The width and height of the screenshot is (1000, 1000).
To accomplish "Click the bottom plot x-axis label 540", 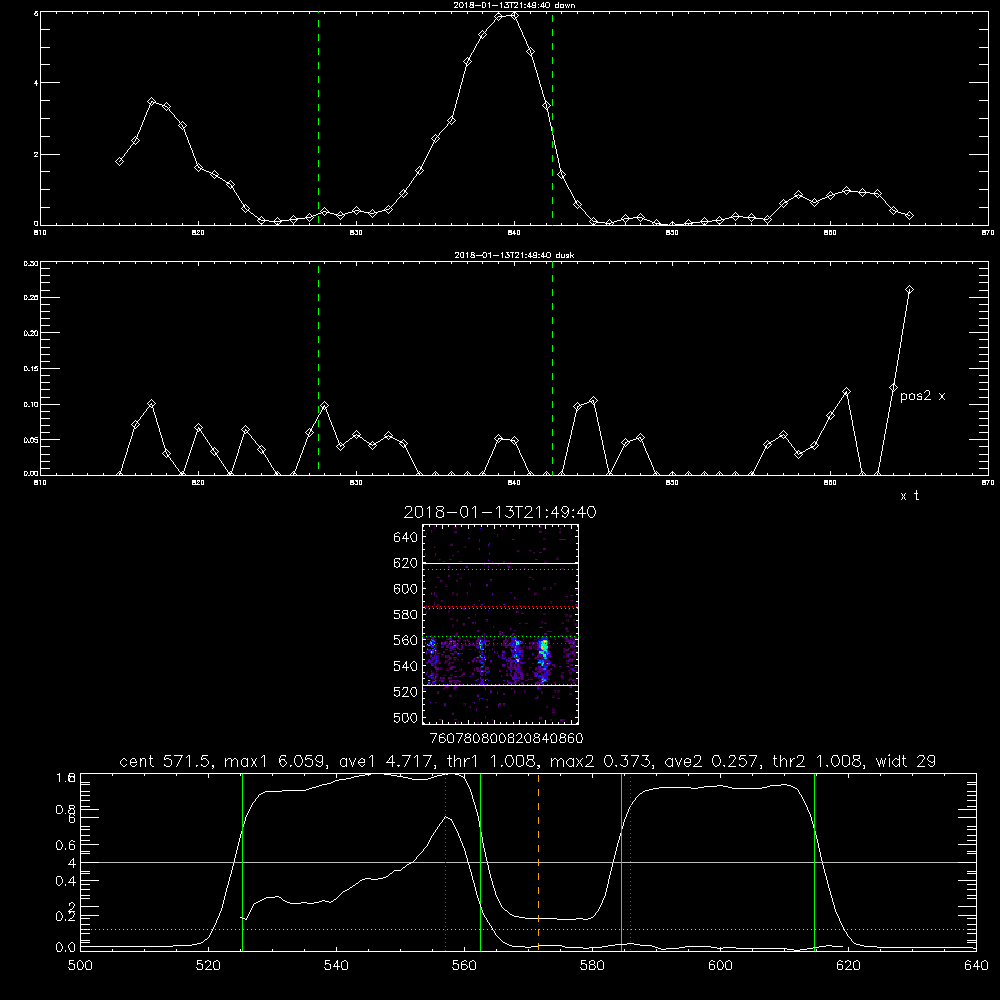I will [336, 966].
